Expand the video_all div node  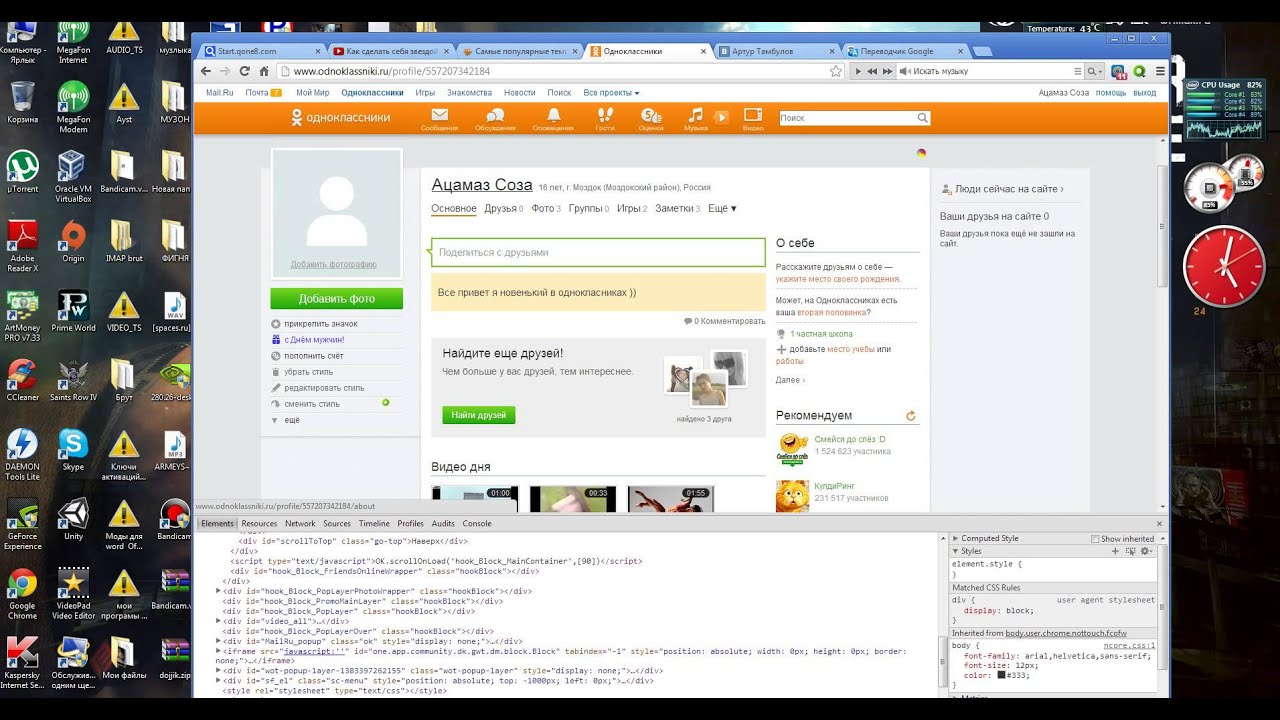tap(219, 621)
